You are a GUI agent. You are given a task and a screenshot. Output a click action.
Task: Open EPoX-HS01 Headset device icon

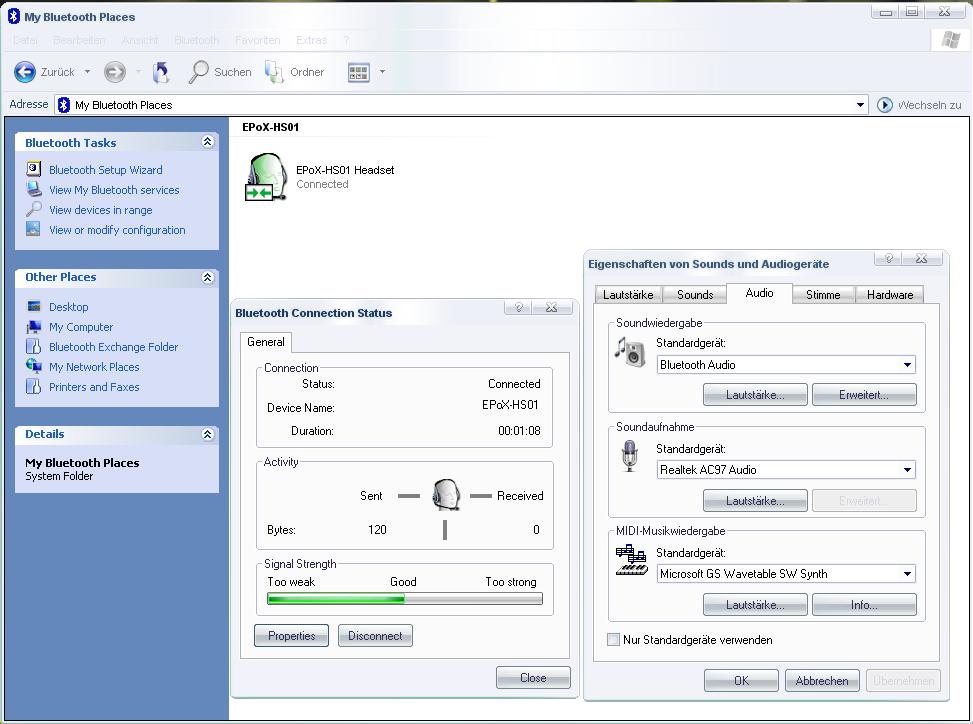[x=266, y=177]
